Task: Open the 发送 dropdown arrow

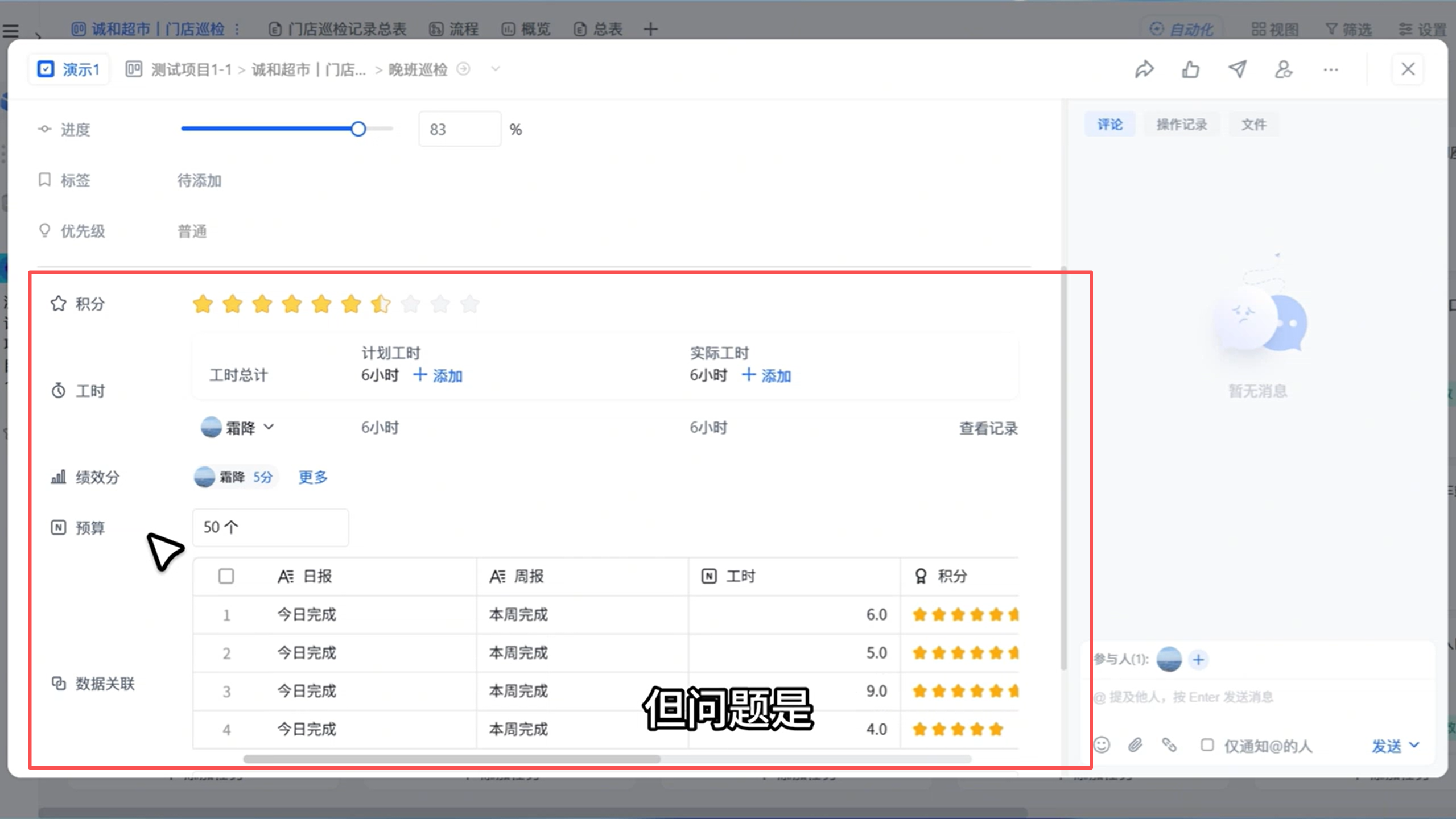Action: 1414,744
